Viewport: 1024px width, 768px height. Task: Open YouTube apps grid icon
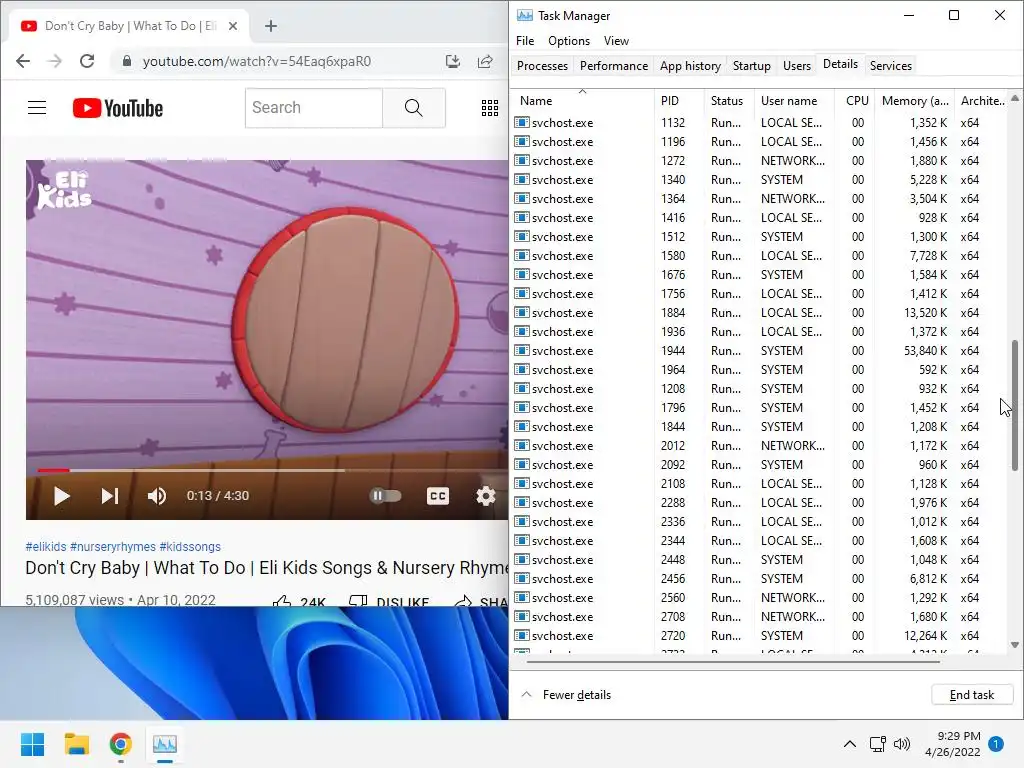point(490,108)
